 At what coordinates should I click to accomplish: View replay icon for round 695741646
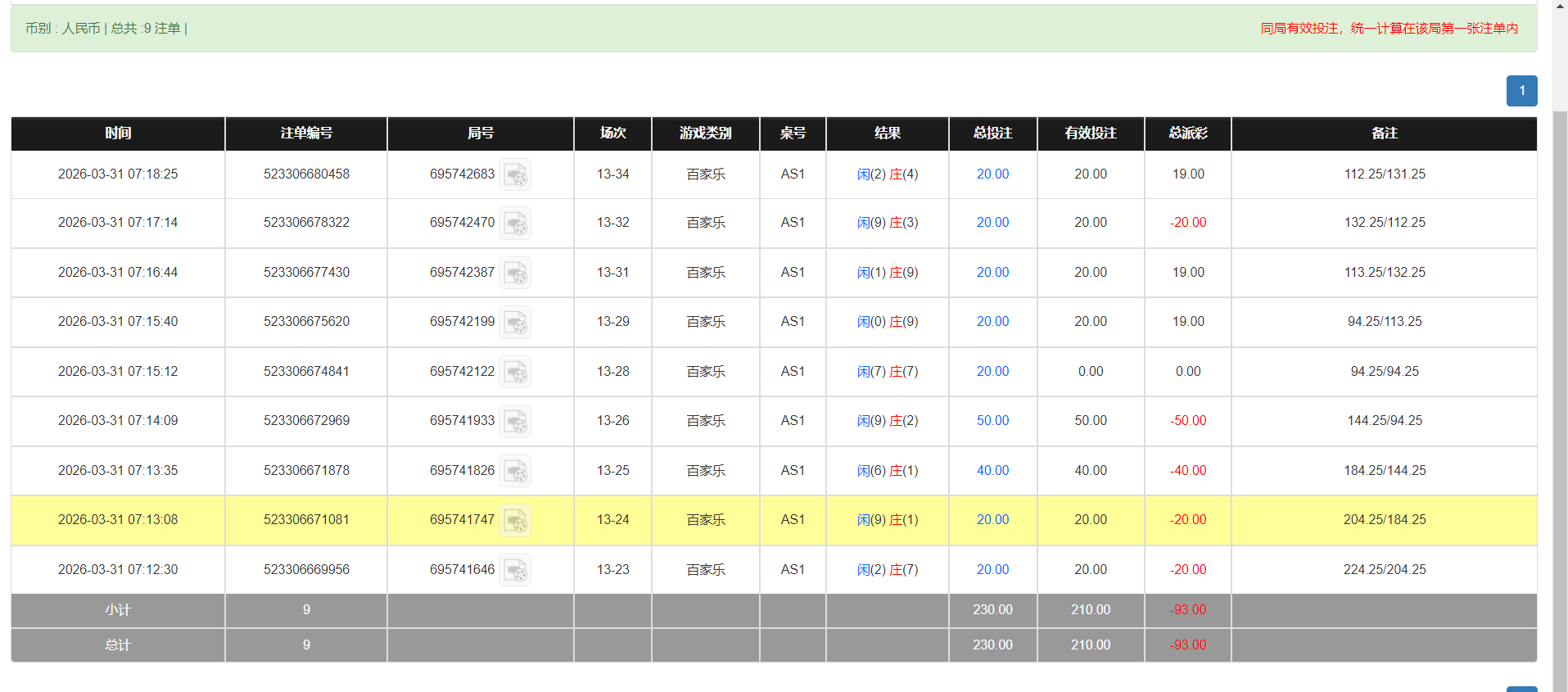pos(515,570)
